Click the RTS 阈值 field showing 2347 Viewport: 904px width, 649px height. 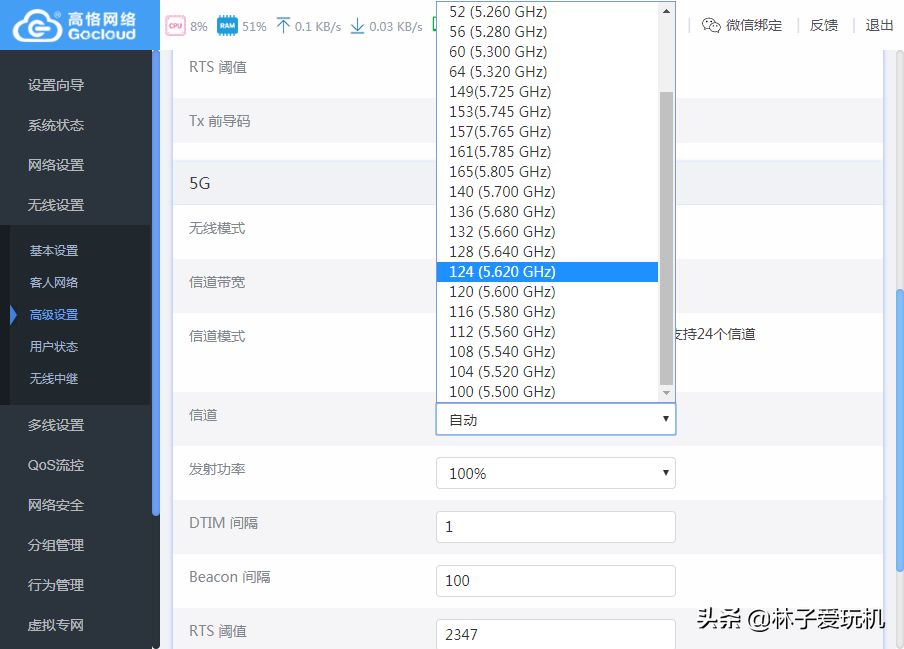coord(556,633)
